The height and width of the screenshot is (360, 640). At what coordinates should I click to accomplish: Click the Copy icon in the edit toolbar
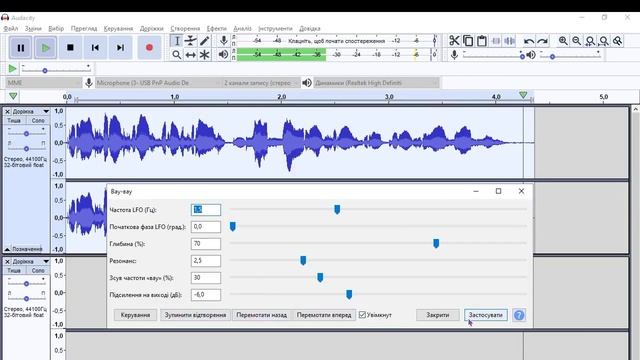[468, 41]
